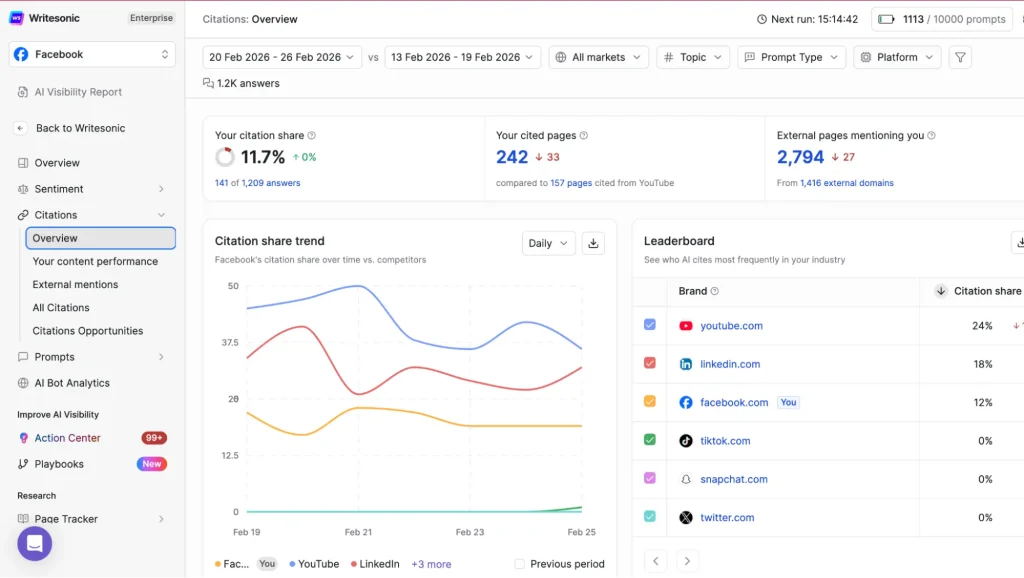This screenshot has height=578, width=1024.
Task: Open the All markets dropdown
Action: pos(598,57)
